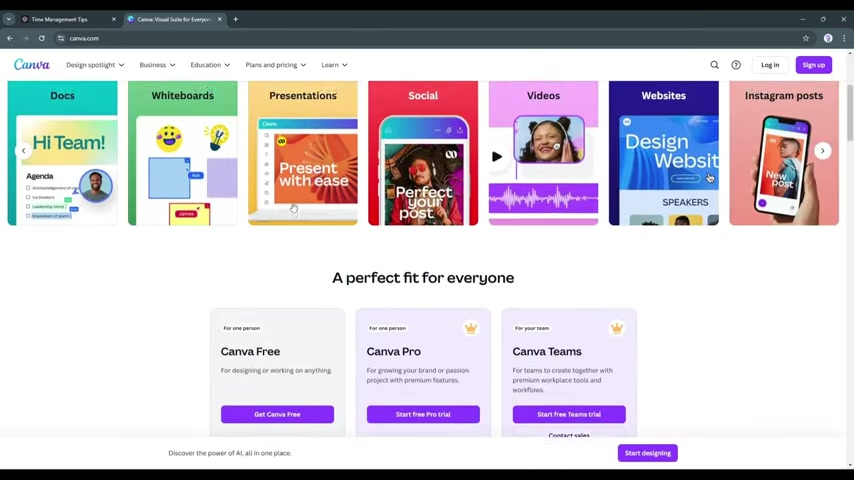Select the Canva Visual Suite tab
The image size is (854, 480).
tap(173, 19)
